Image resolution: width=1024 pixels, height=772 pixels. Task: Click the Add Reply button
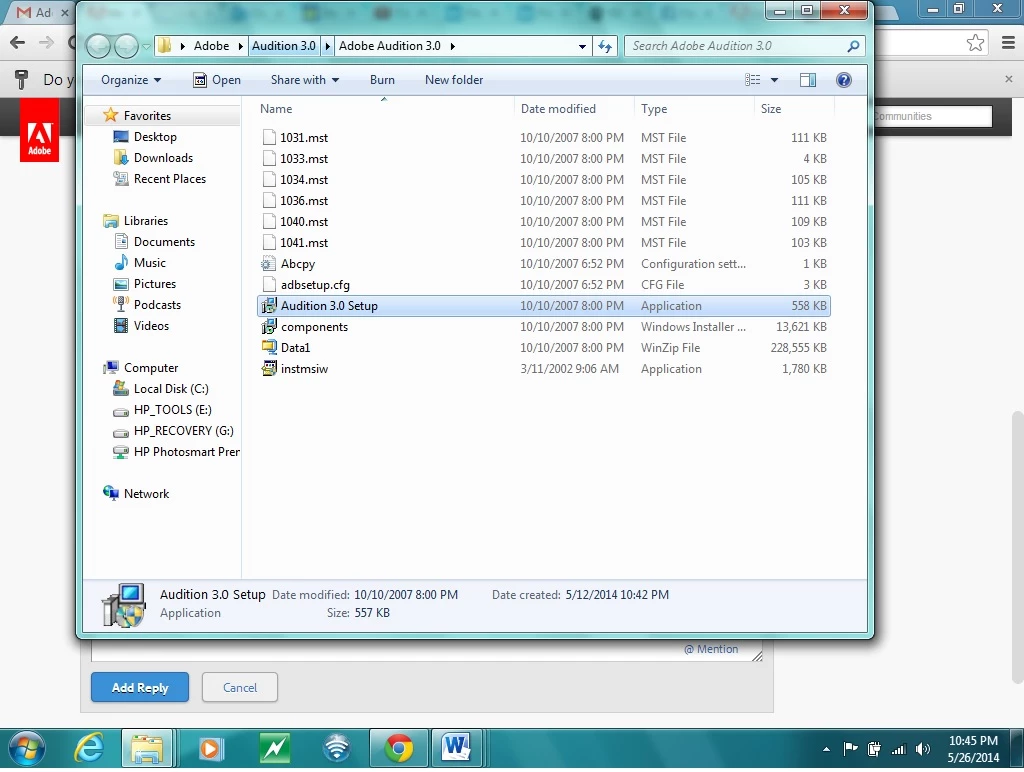point(140,687)
